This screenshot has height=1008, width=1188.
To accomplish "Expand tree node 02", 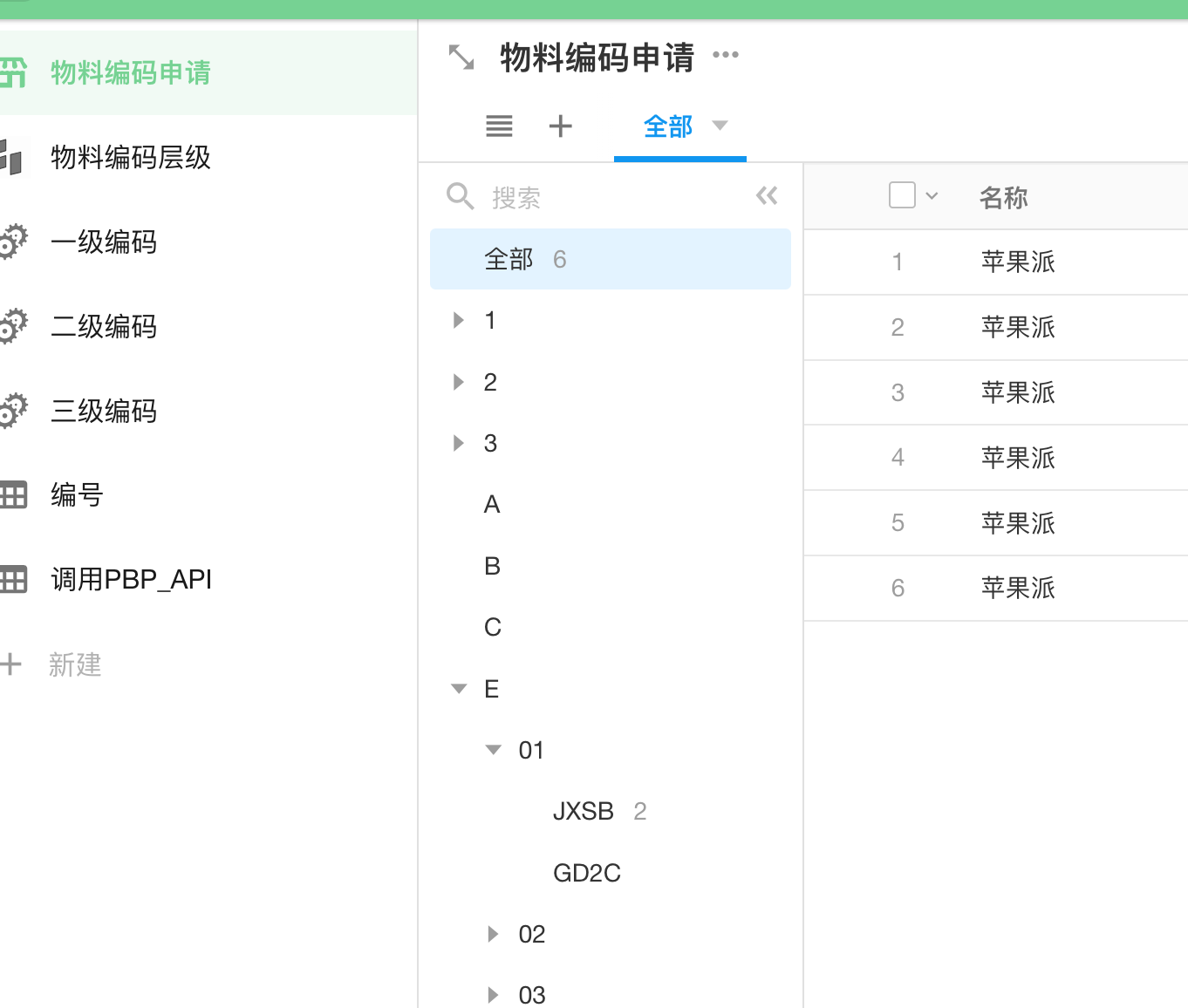I will point(494,934).
